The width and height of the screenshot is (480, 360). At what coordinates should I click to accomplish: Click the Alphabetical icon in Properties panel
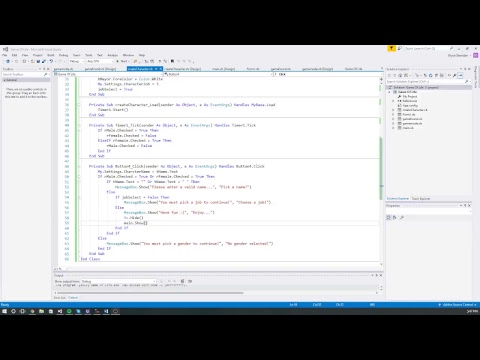395,218
